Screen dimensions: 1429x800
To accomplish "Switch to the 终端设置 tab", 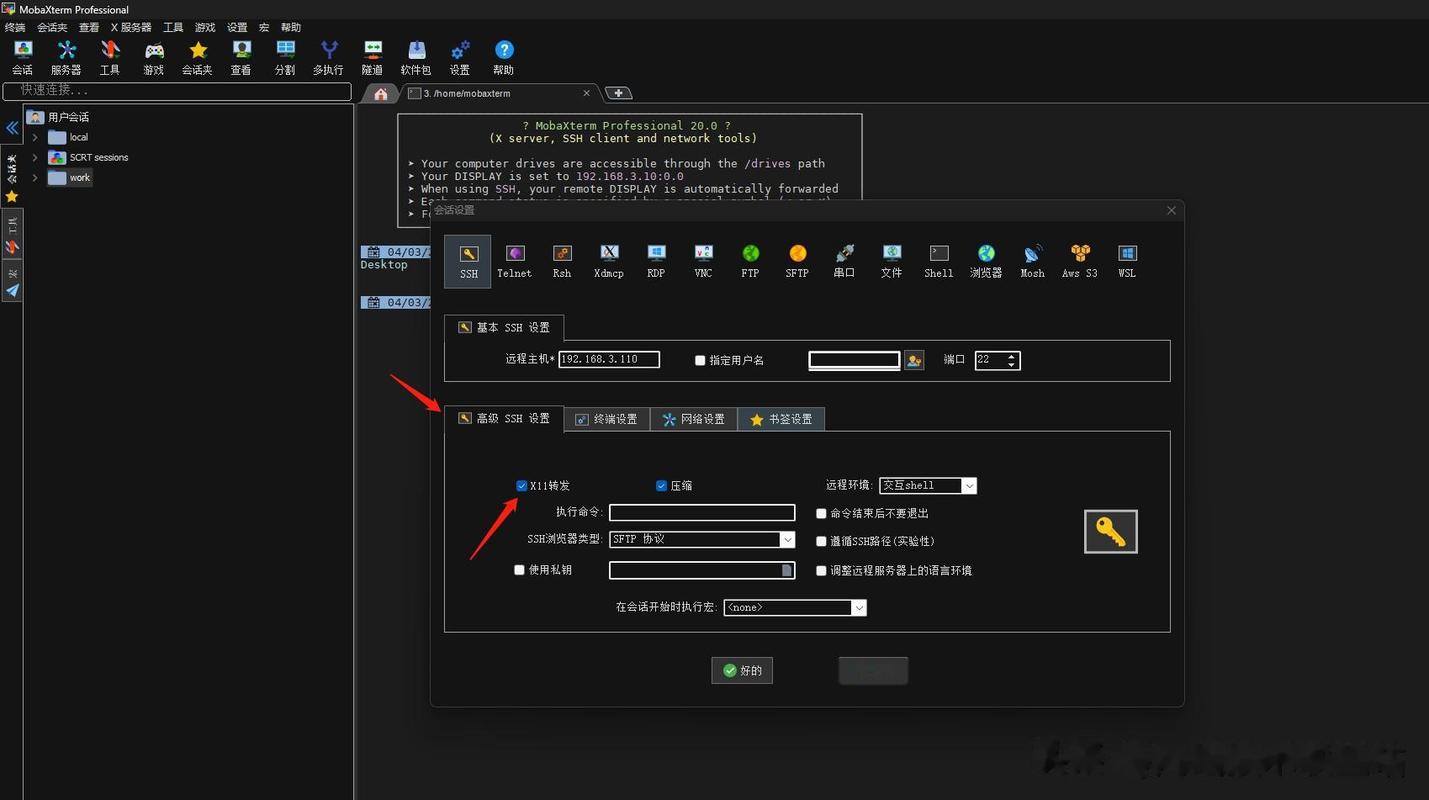I will tap(607, 419).
